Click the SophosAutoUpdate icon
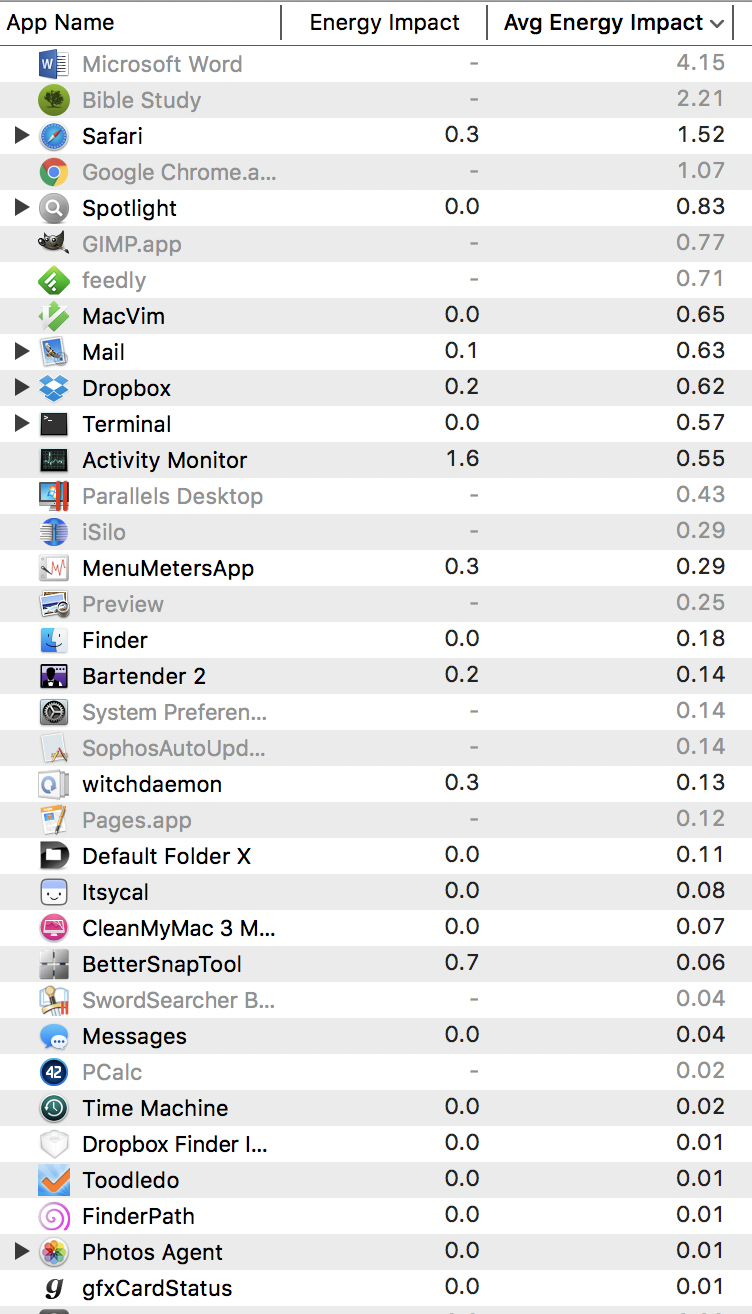This screenshot has width=752, height=1314. click(x=53, y=749)
